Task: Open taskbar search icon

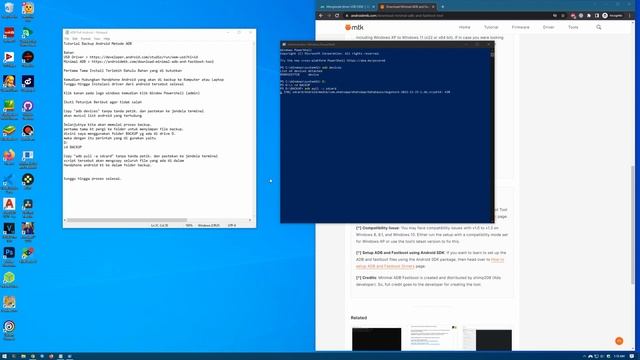Action: click(x=14, y=356)
